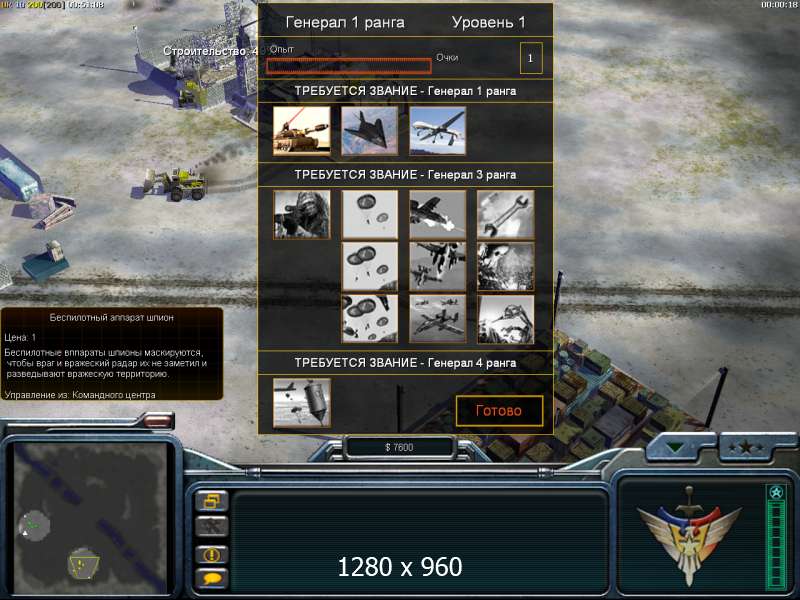Click the experience progress bar
Image resolution: width=800 pixels, height=600 pixels.
349,66
